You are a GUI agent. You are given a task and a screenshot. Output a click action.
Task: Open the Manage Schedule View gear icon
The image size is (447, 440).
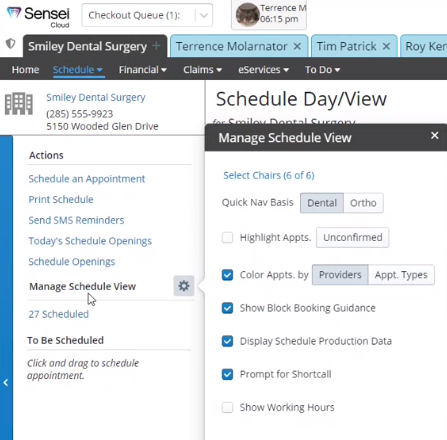click(184, 286)
